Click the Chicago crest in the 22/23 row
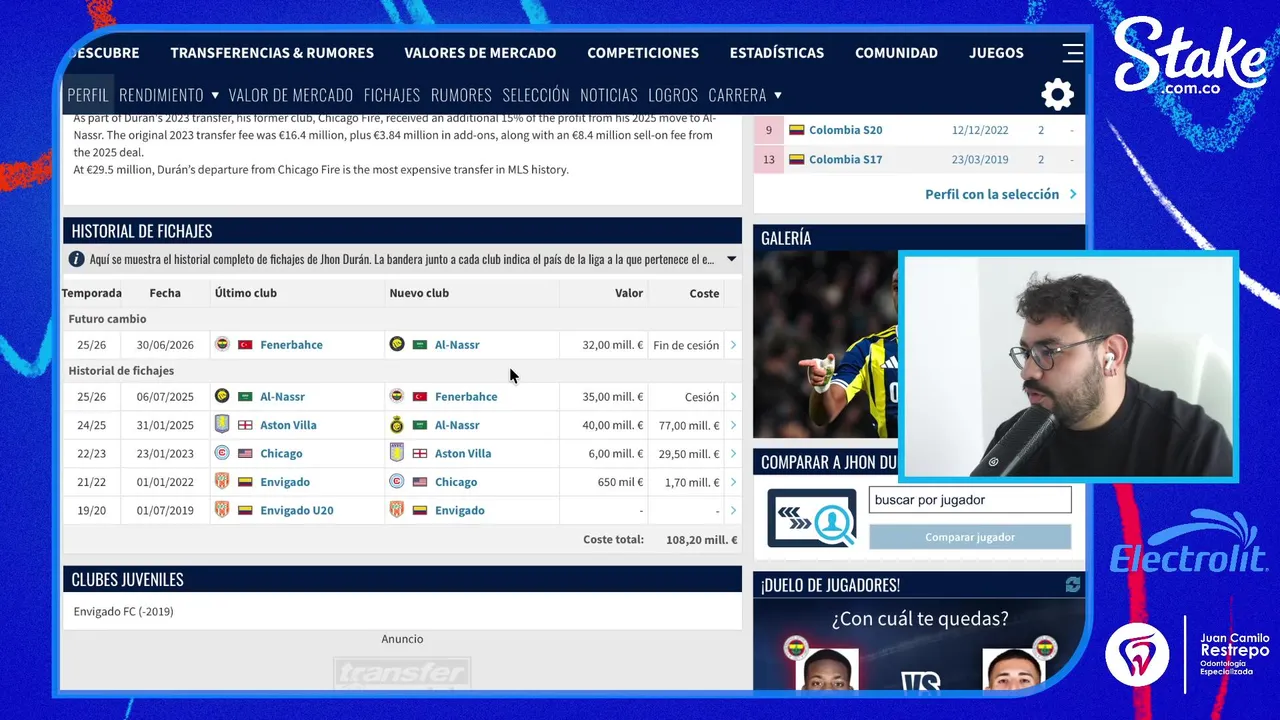Image resolution: width=1280 pixels, height=720 pixels. pyautogui.click(x=222, y=453)
